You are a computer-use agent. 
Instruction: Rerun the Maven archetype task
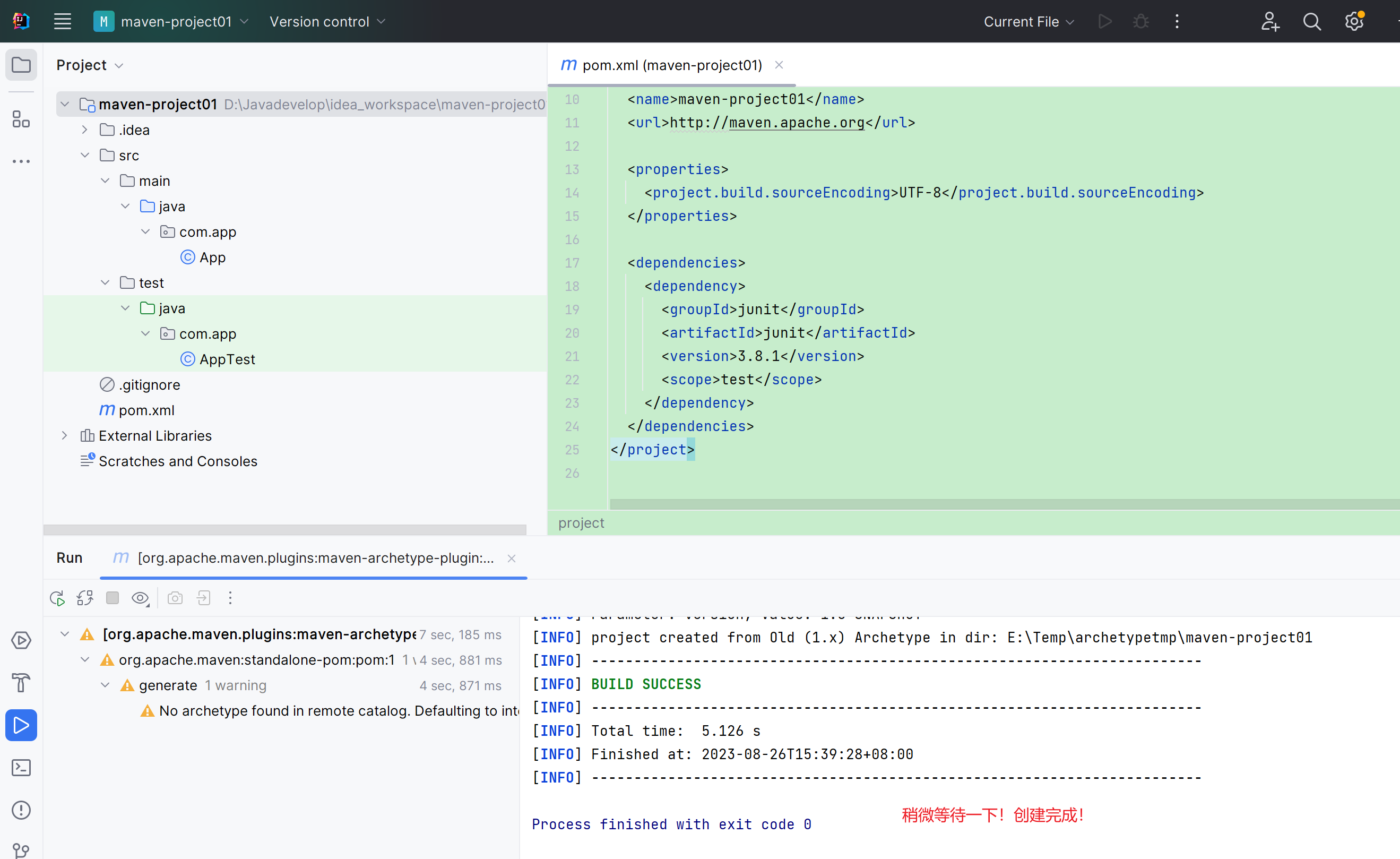tap(57, 598)
